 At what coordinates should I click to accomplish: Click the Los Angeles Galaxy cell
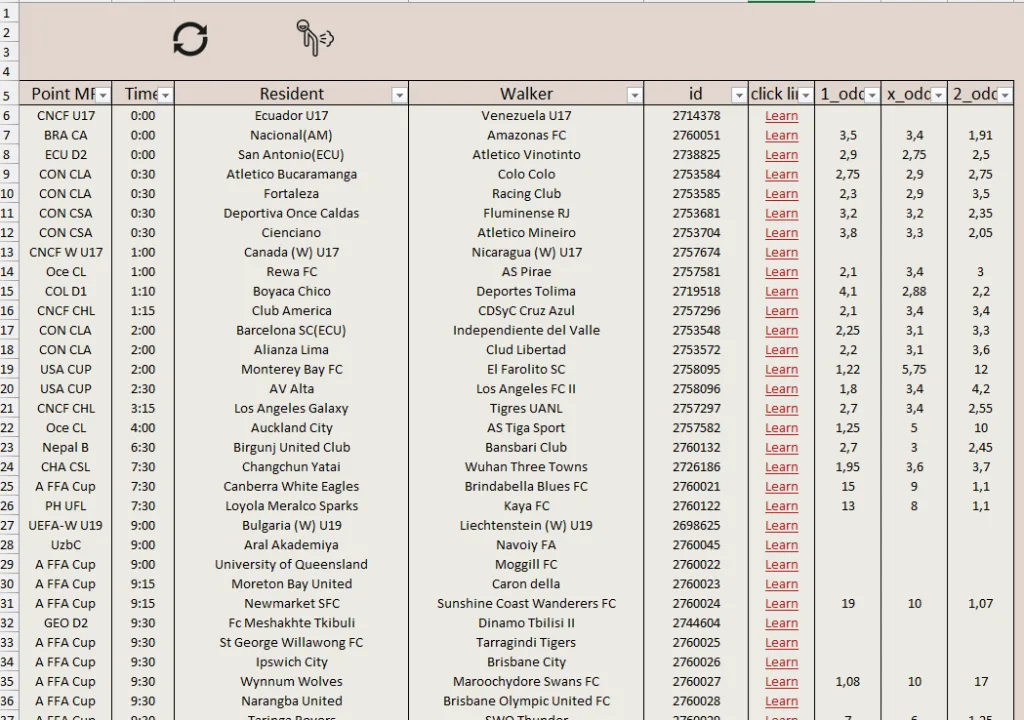point(291,408)
